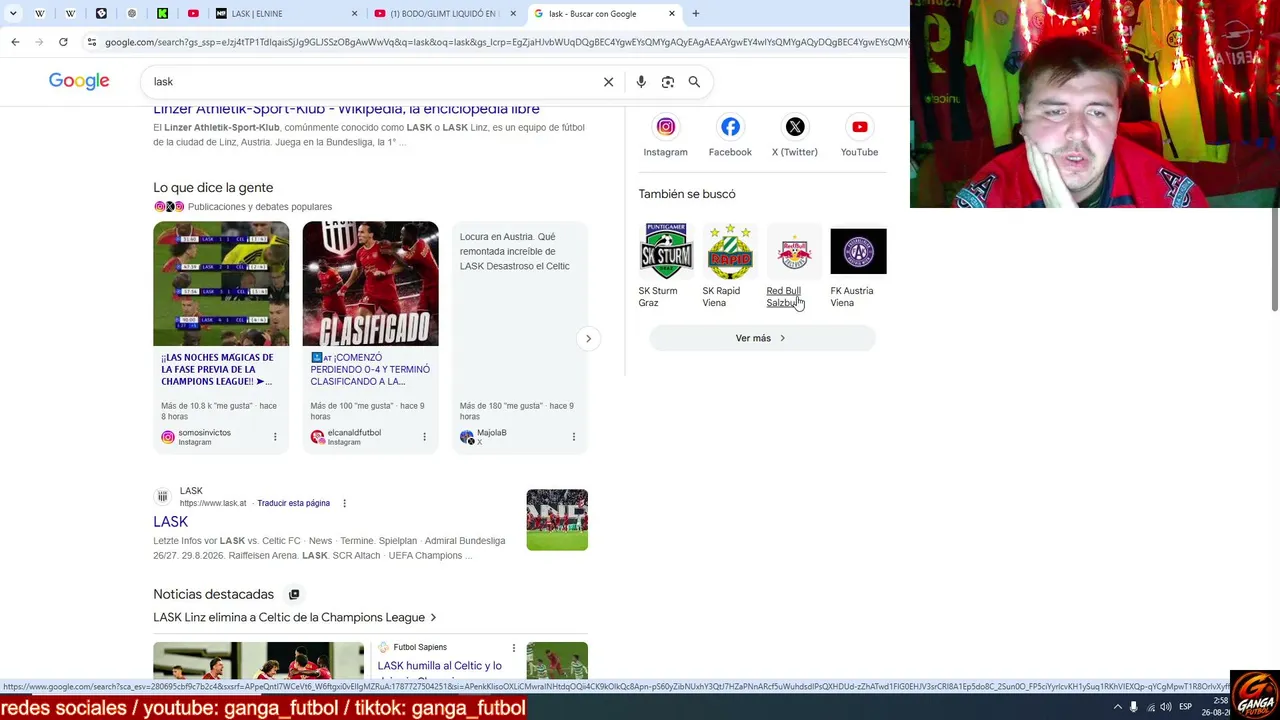Reload the current page

[x=63, y=42]
